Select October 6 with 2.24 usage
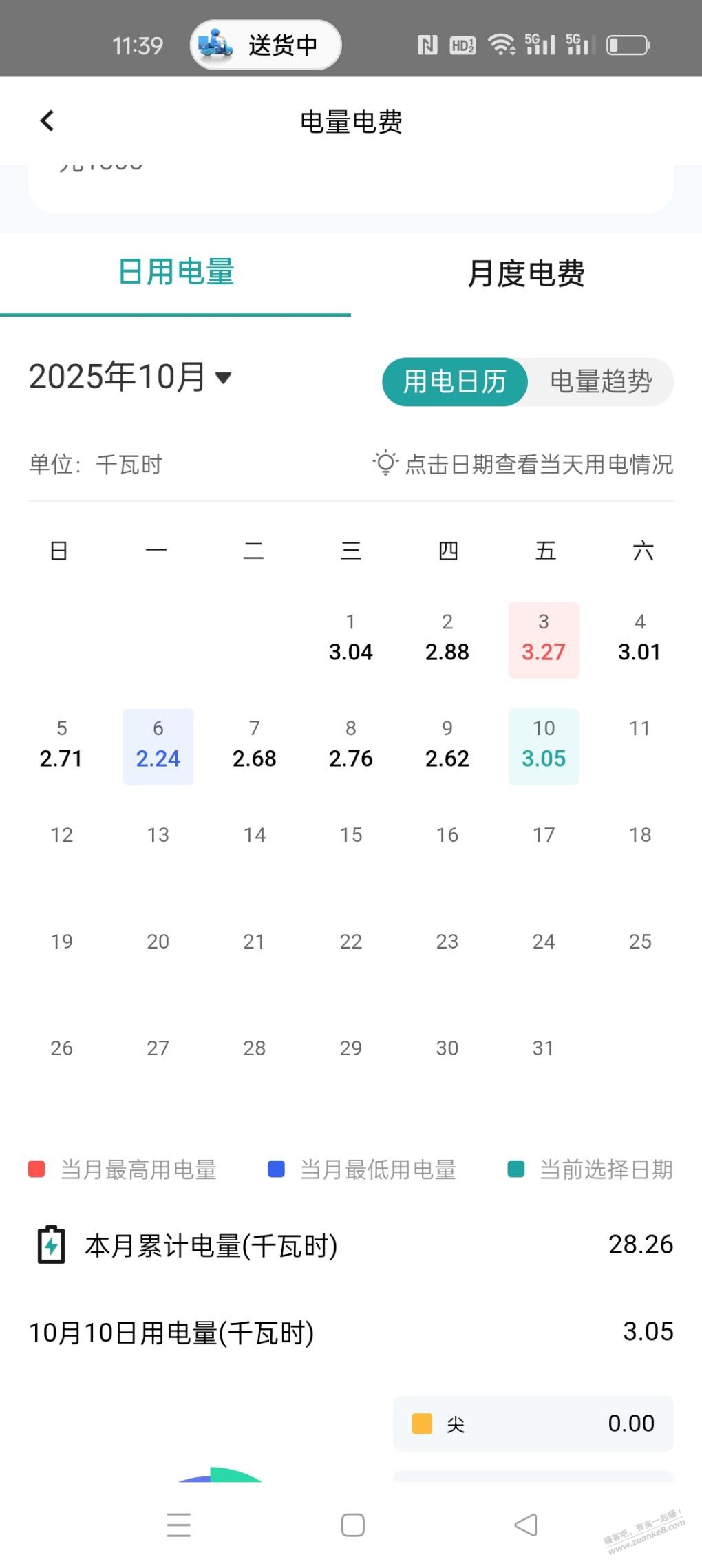 pos(158,745)
